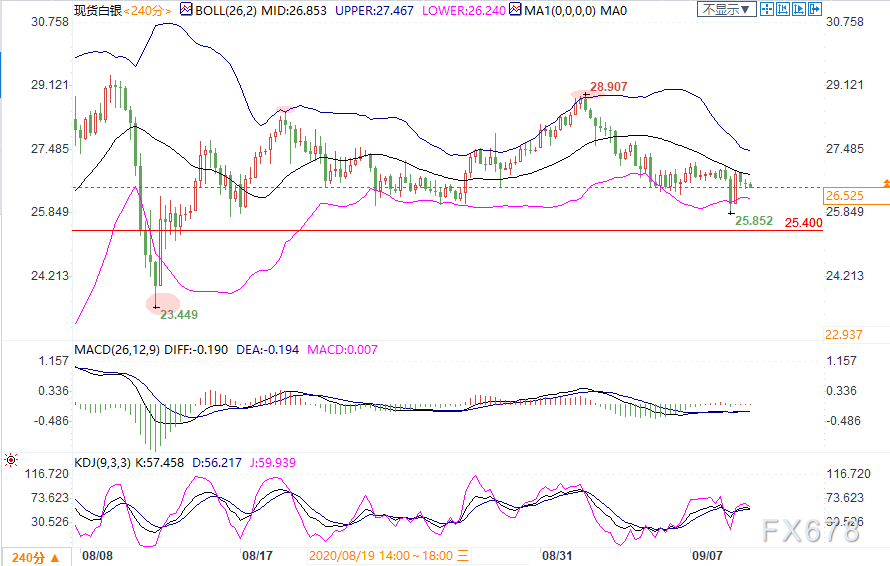Click the third layout icon at top right
This screenshot has height=566, width=890.
tap(797, 9)
